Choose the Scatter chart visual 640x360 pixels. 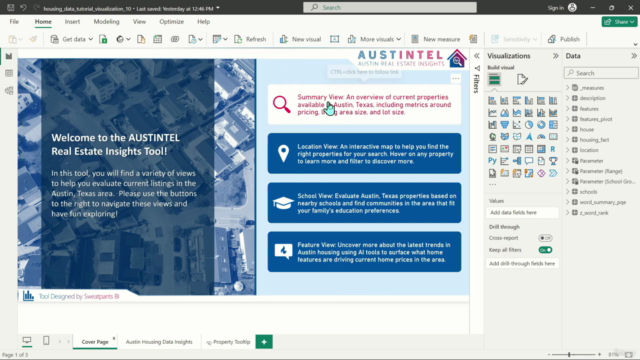pos(517,124)
